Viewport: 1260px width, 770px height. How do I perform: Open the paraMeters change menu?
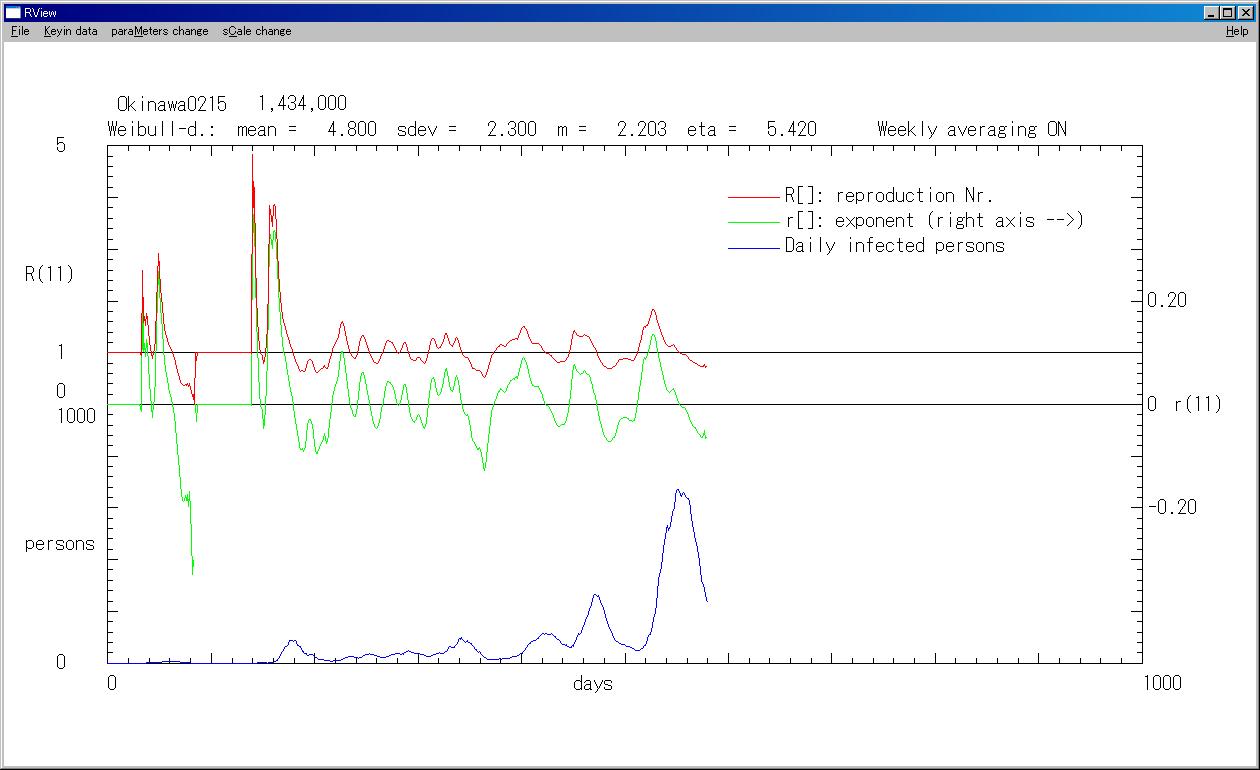point(159,31)
